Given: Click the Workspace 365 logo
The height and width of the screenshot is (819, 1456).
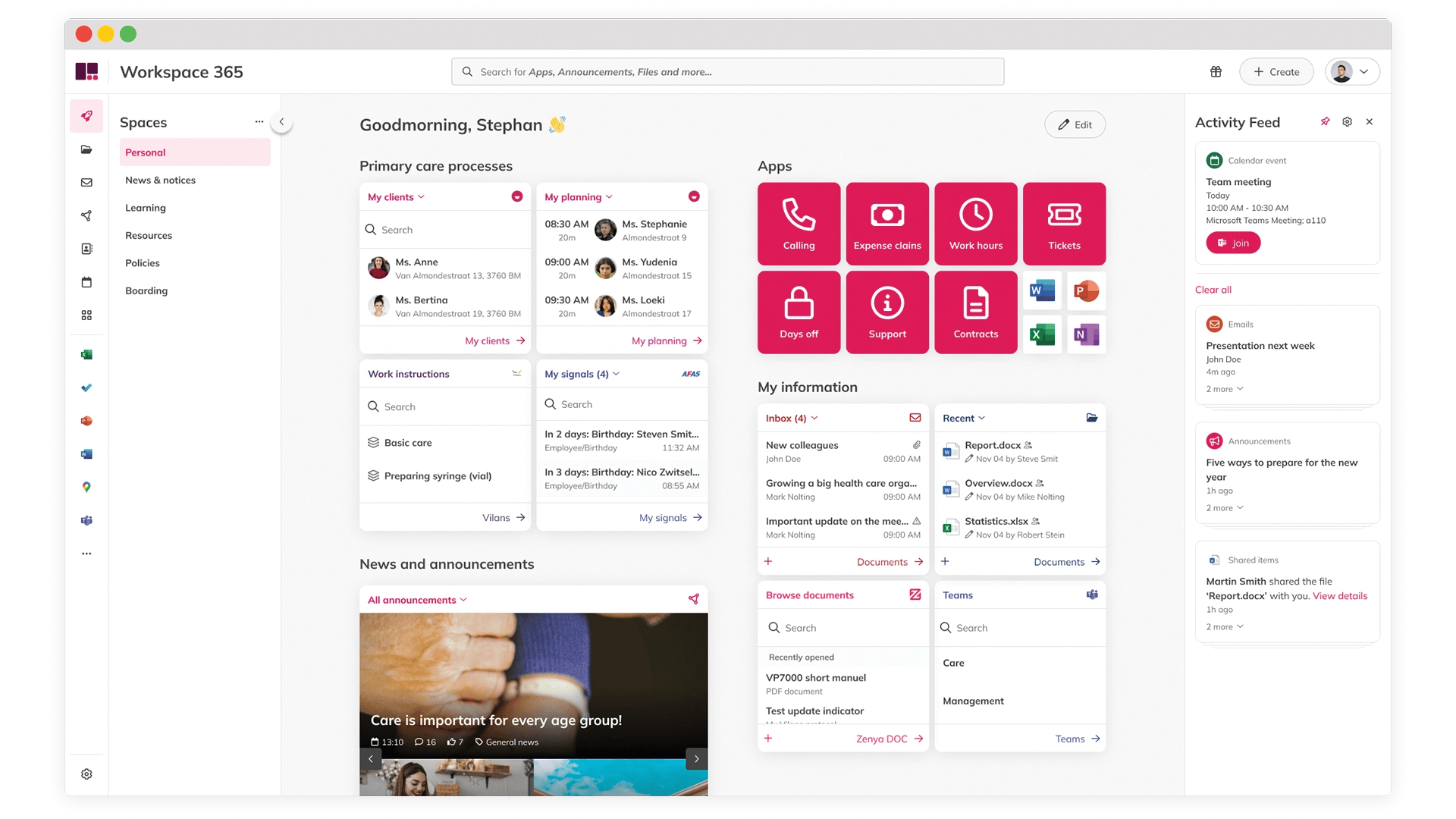Looking at the screenshot, I should click(86, 71).
